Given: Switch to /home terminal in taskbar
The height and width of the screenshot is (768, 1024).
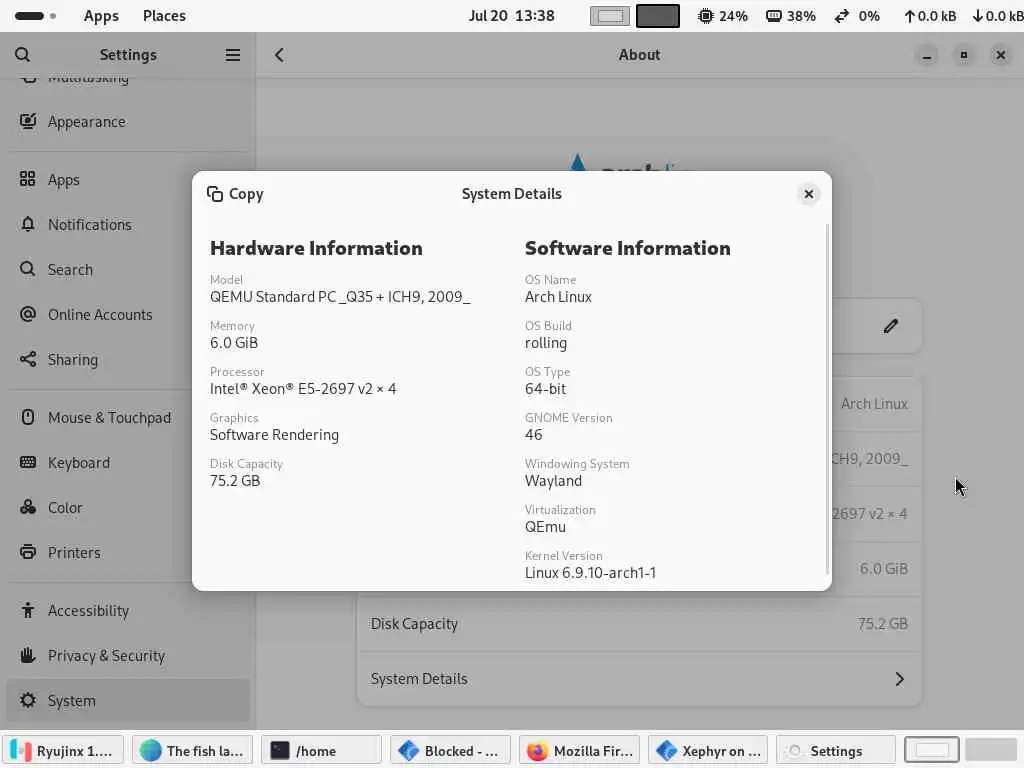Looking at the screenshot, I should [x=321, y=751].
